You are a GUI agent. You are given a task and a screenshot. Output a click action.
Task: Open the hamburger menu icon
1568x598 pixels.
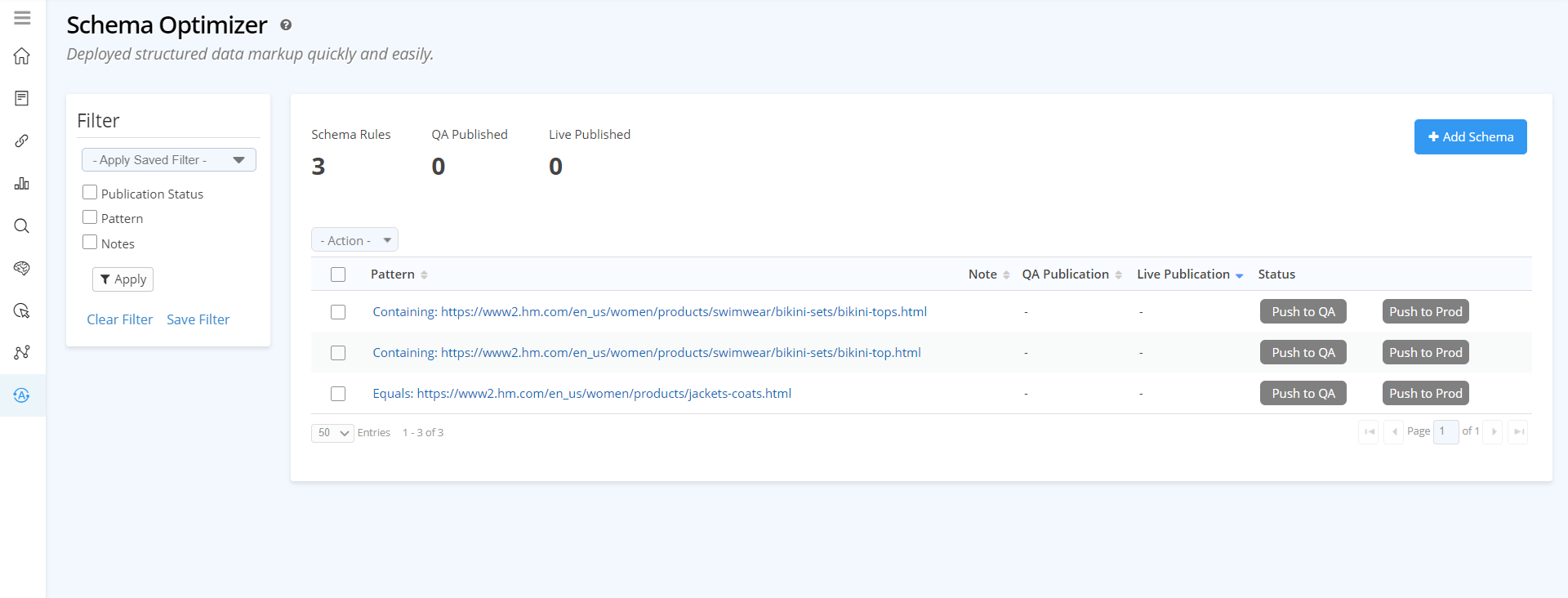[x=22, y=17]
